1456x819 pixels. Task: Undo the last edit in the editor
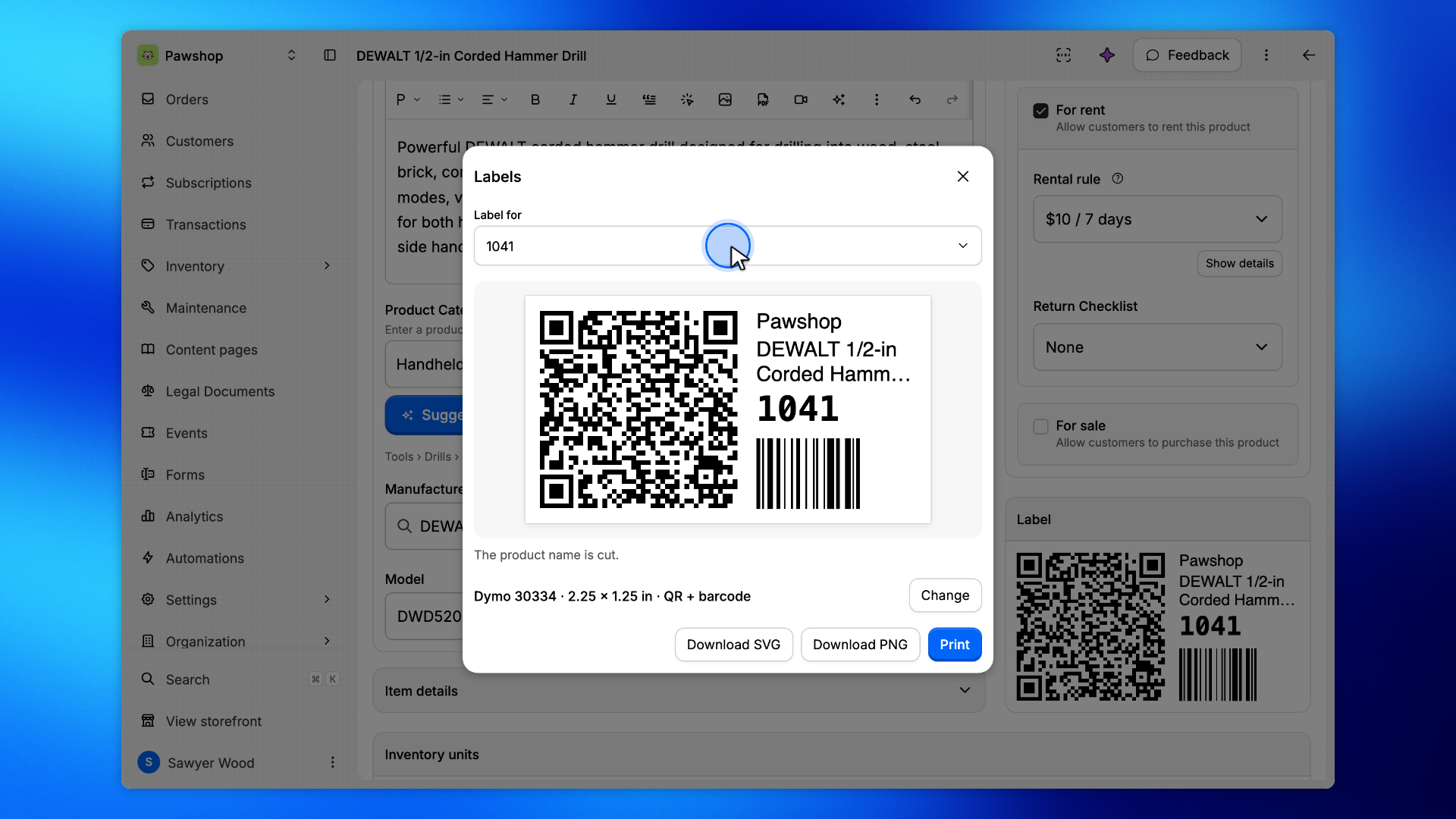(x=915, y=99)
